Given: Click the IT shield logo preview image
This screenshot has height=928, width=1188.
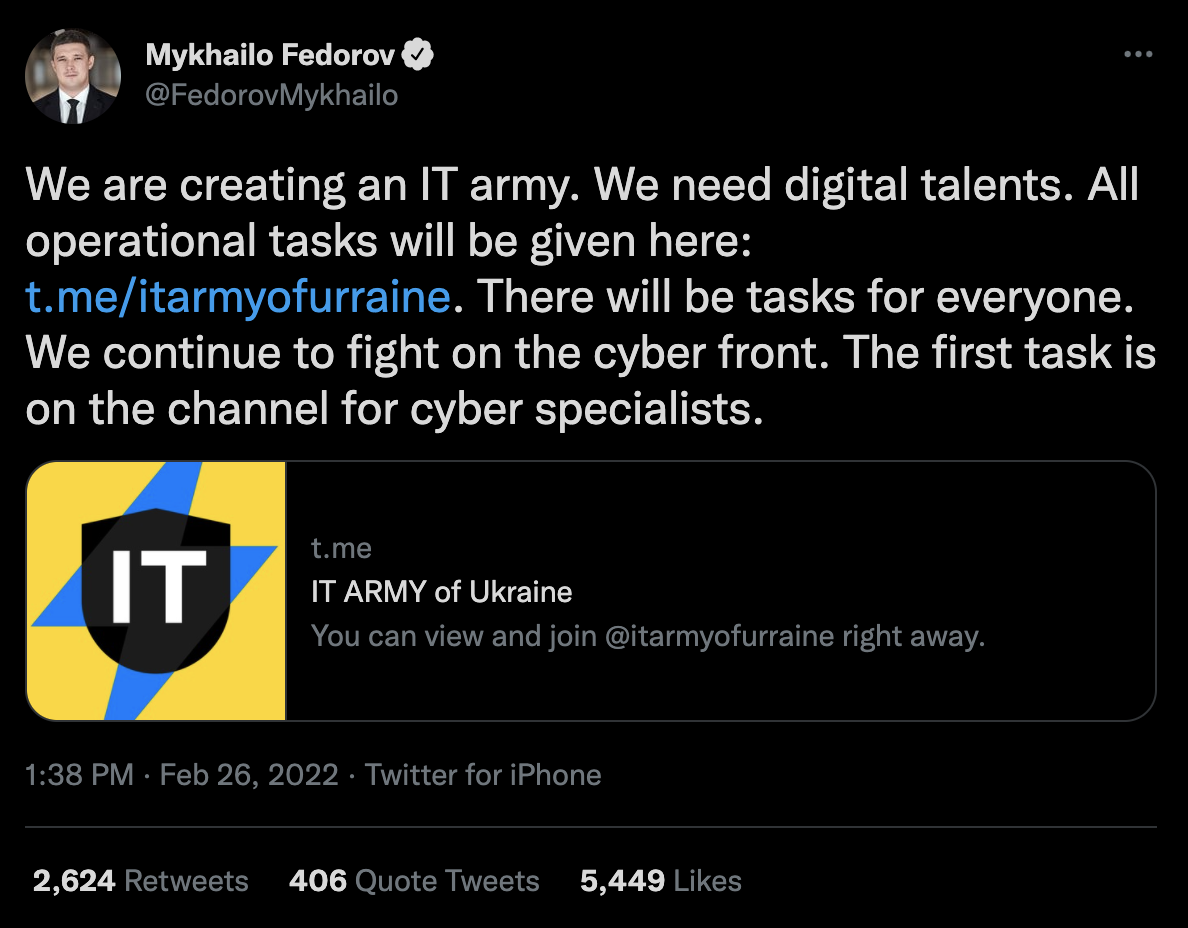Looking at the screenshot, I should 157,591.
